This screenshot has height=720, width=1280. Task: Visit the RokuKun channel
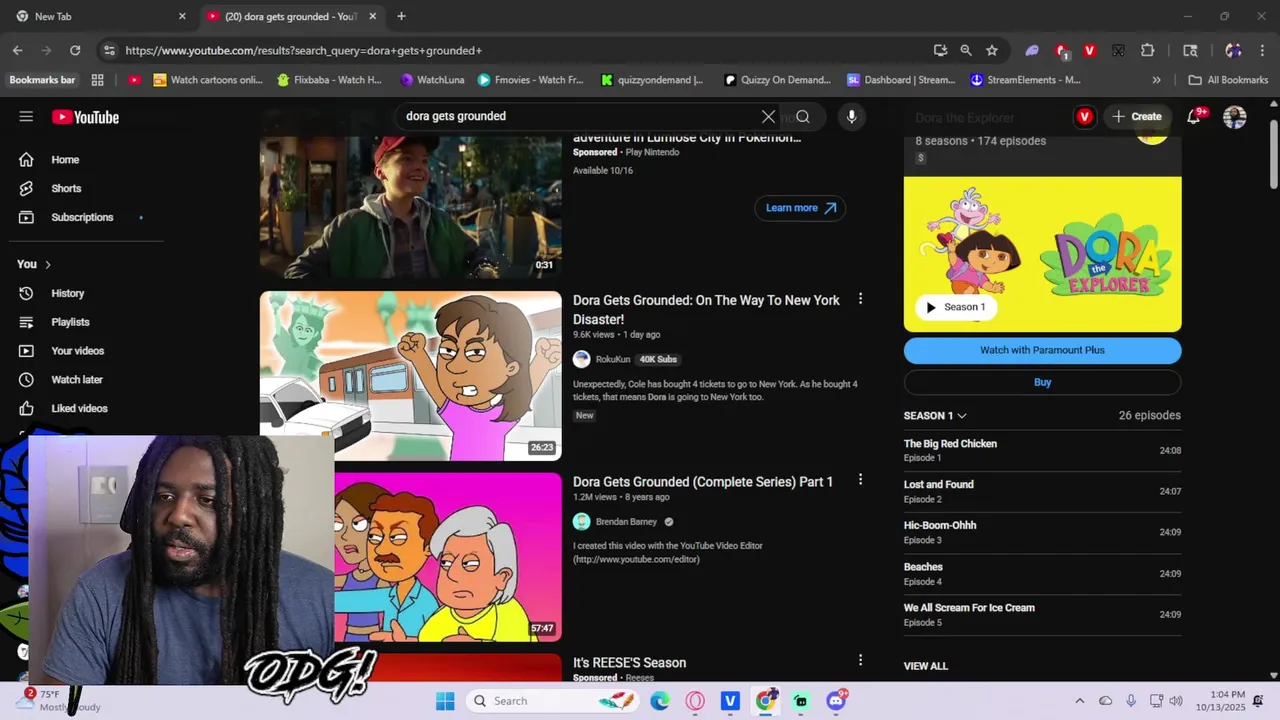tap(612, 359)
